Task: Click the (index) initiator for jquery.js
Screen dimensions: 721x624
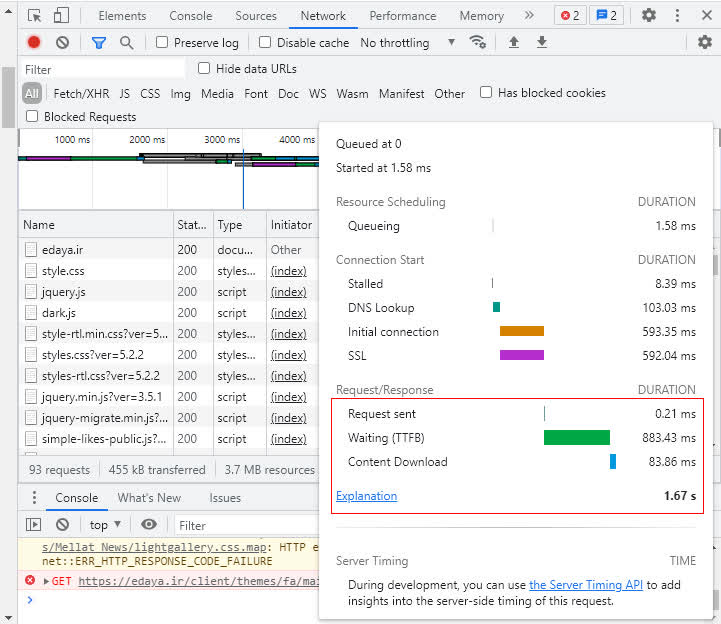Action: click(288, 292)
